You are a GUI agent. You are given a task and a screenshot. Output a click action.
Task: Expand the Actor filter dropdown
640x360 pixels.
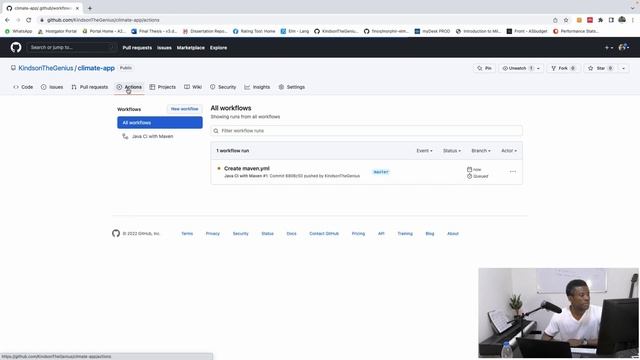pyautogui.click(x=509, y=151)
